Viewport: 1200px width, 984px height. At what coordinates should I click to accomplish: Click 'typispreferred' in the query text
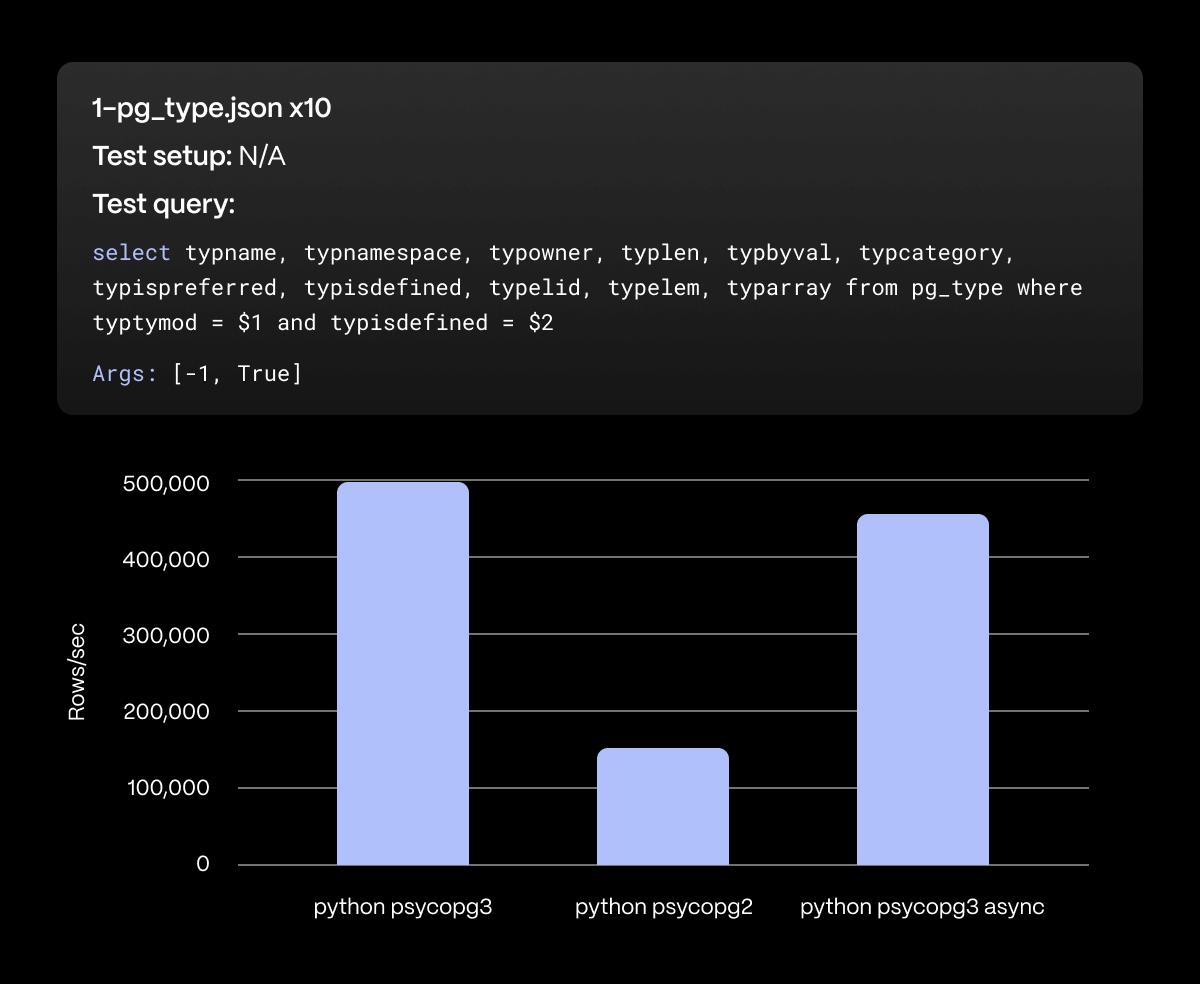(184, 288)
